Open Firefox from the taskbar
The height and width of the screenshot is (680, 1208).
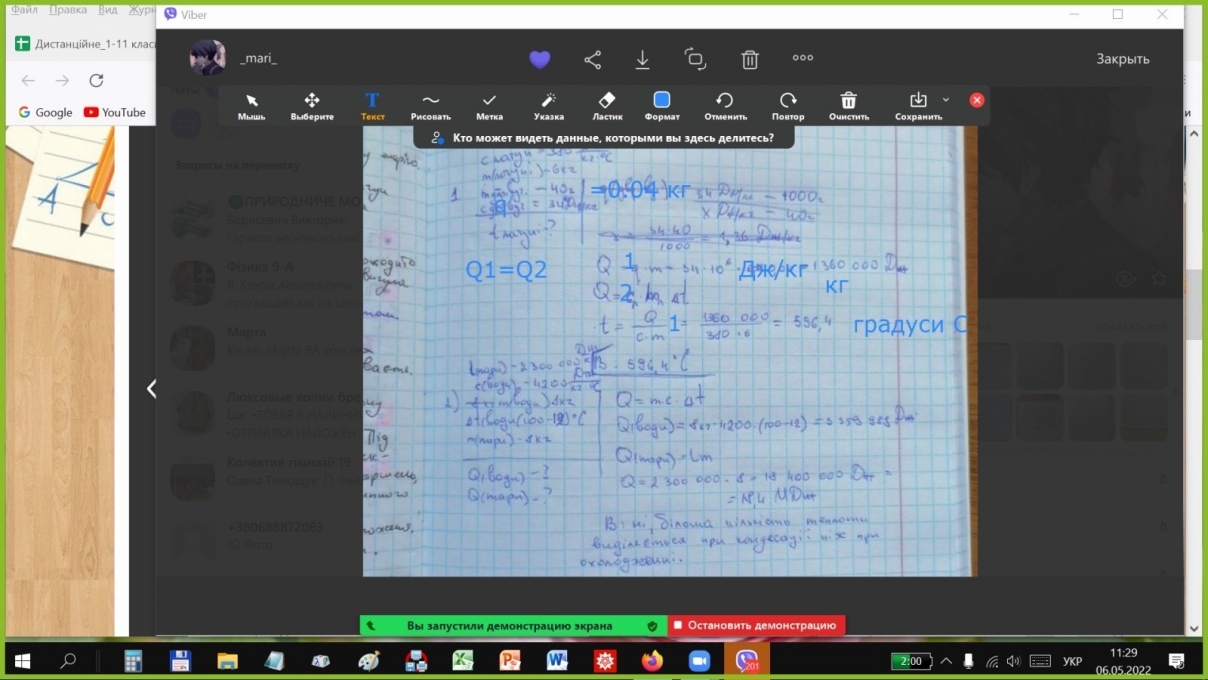click(x=652, y=660)
